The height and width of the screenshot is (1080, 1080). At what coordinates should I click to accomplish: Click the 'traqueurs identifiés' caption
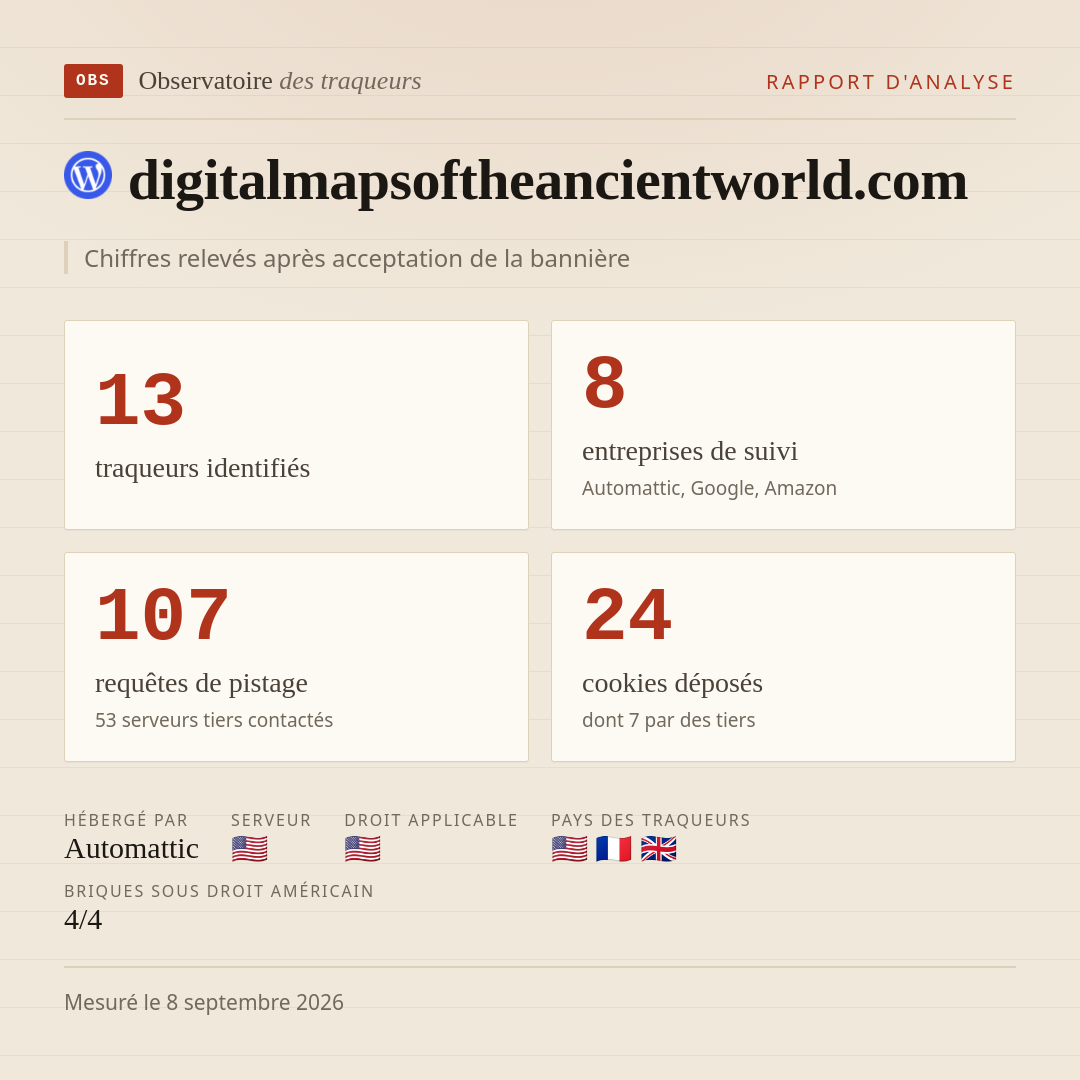click(x=202, y=468)
